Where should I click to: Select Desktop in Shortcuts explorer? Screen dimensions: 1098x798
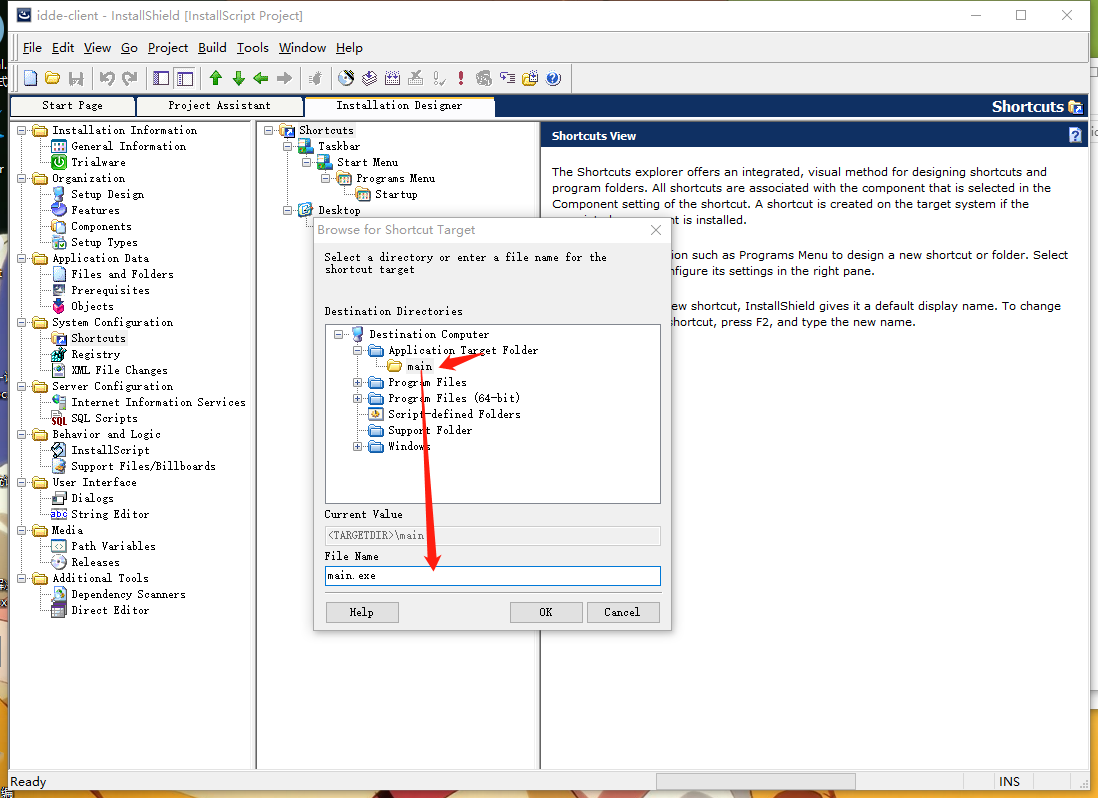click(x=339, y=211)
